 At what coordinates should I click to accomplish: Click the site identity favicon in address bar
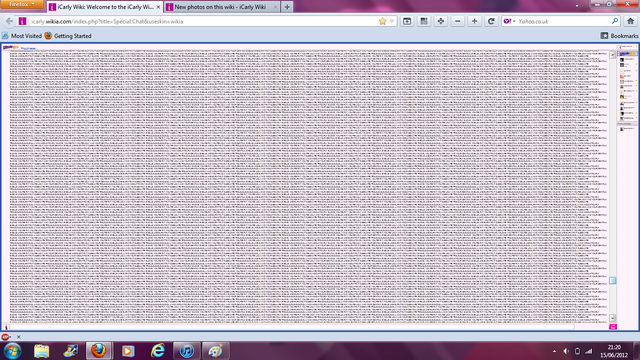22,21
